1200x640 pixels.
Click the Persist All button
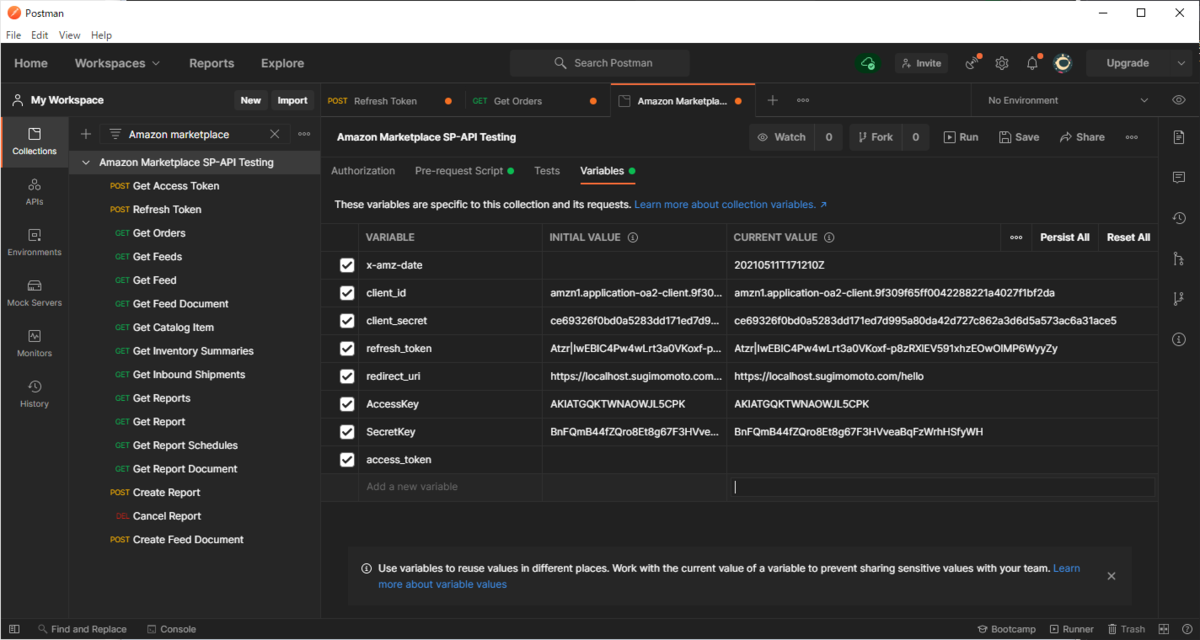[x=1064, y=237]
